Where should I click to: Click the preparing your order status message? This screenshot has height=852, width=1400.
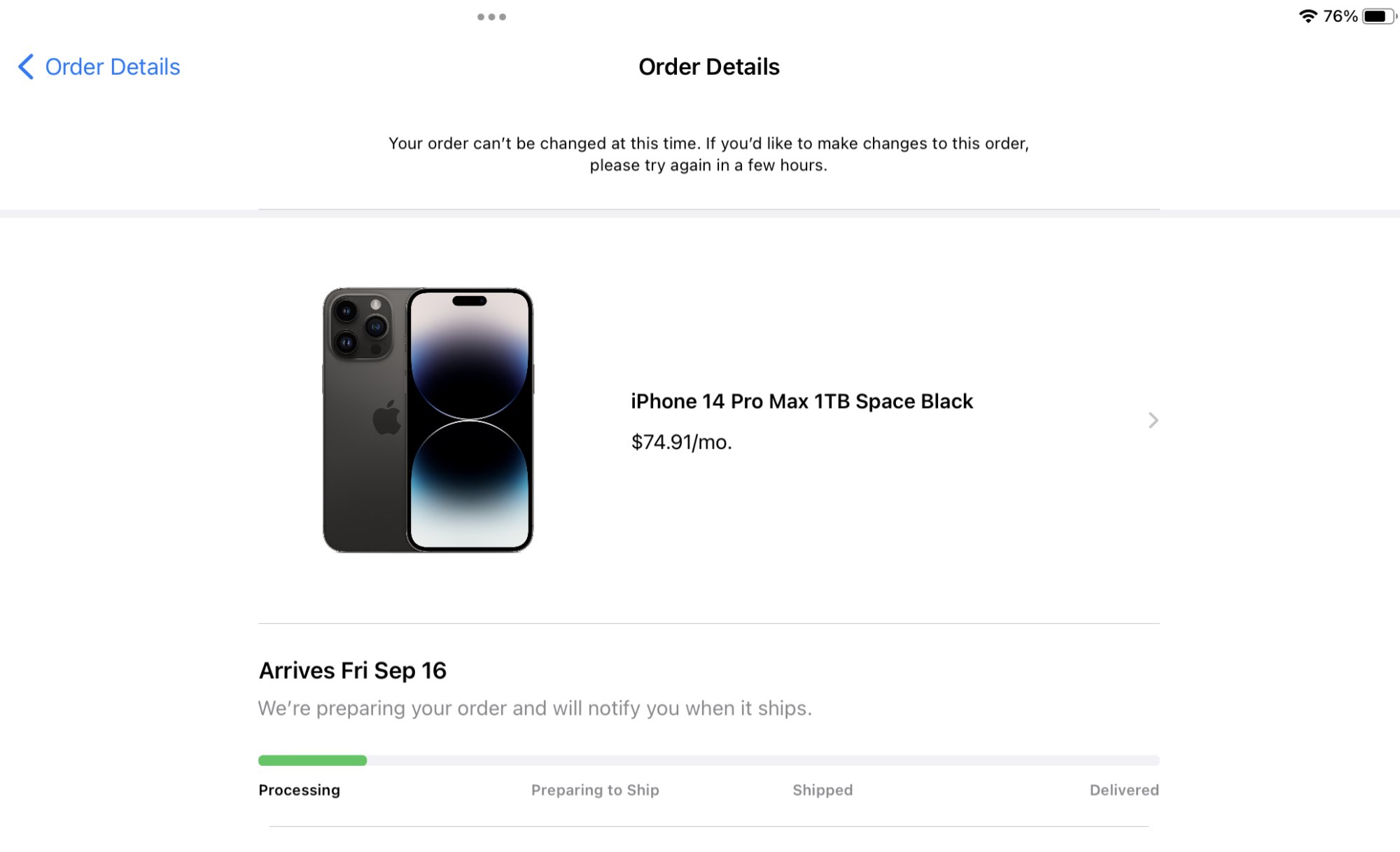(535, 708)
